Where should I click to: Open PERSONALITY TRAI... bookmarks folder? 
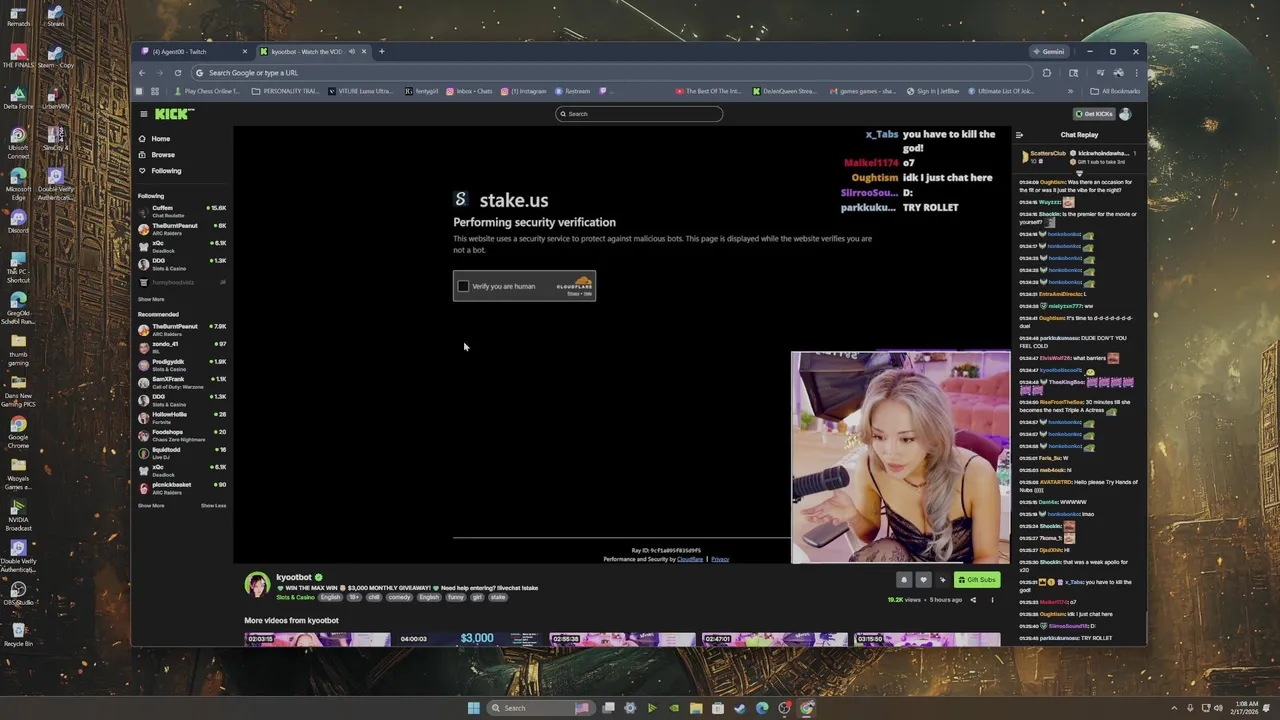[x=285, y=91]
